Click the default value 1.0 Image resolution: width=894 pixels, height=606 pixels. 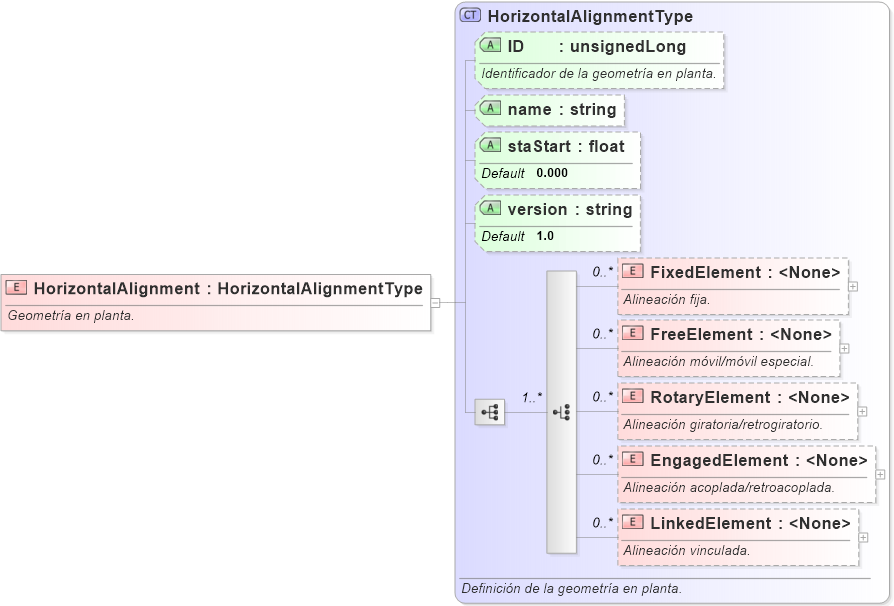click(x=545, y=236)
